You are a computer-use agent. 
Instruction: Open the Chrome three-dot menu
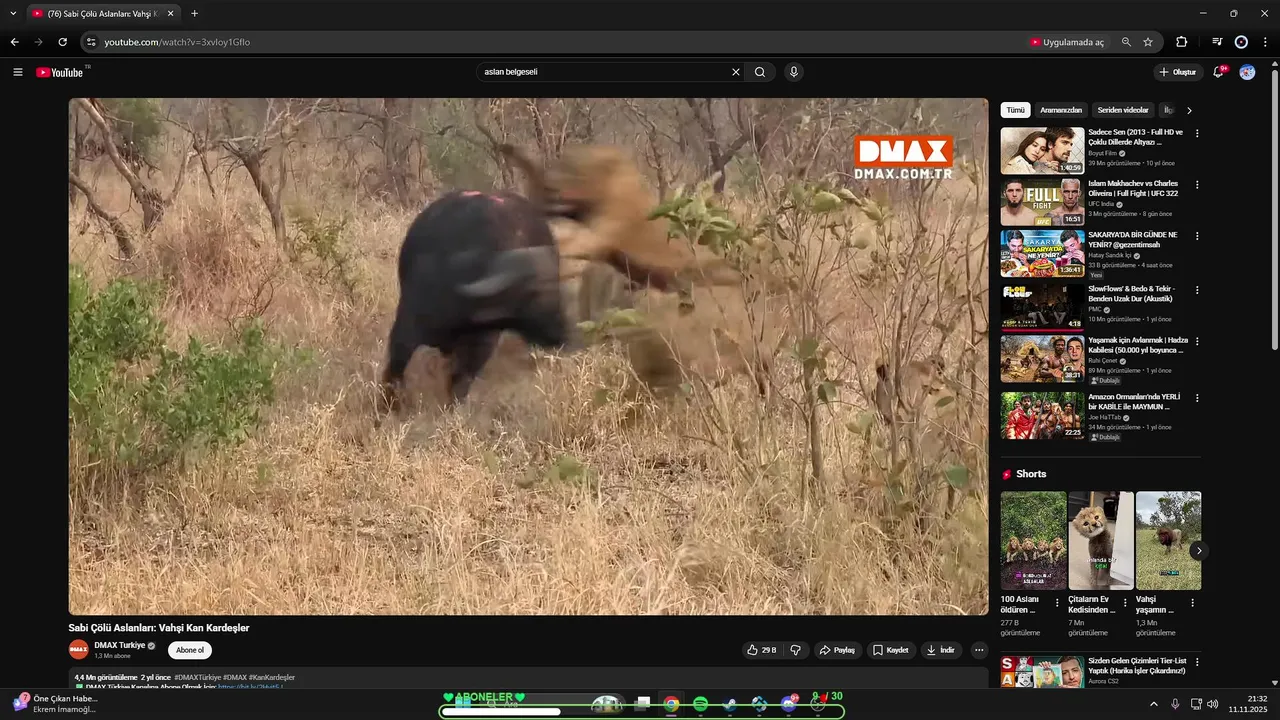pos(1265,42)
